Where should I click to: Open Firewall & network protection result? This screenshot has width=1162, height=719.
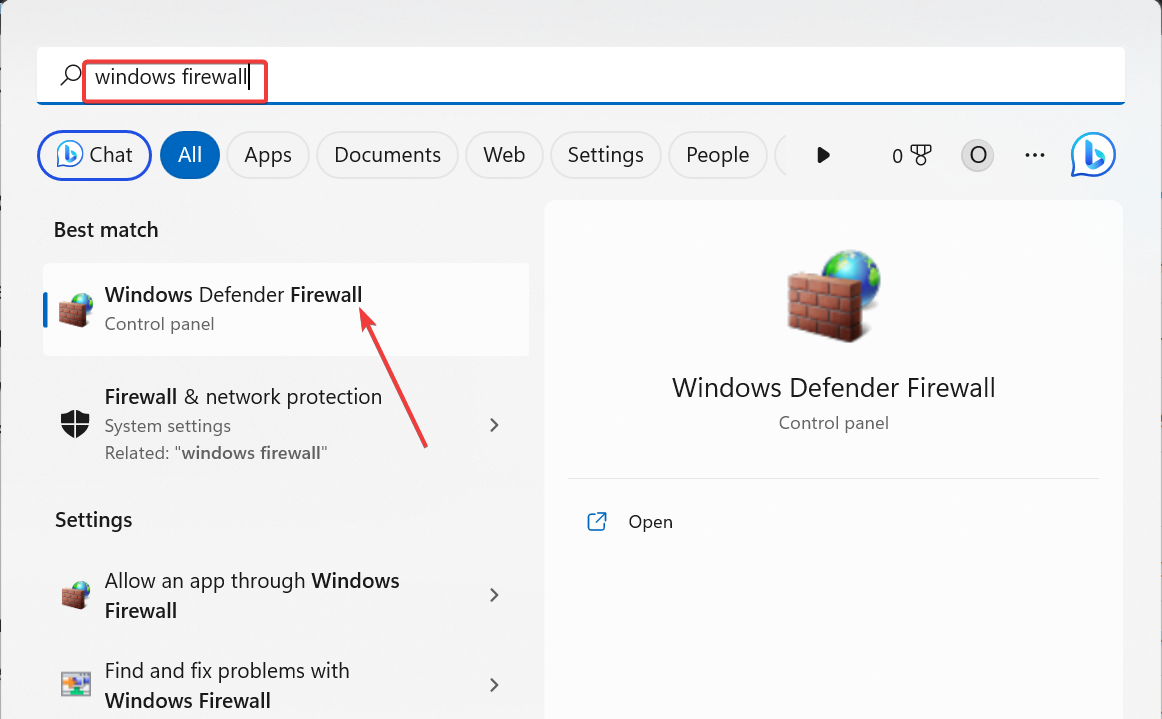[286, 424]
